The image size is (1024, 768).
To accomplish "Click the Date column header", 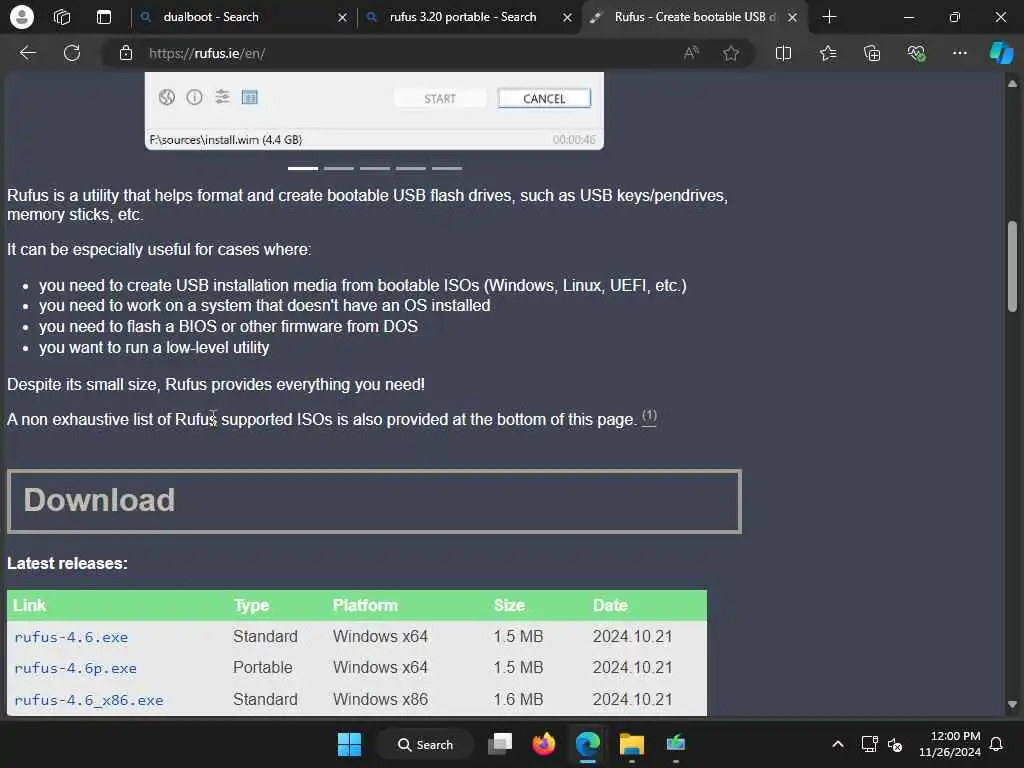I will [610, 605].
